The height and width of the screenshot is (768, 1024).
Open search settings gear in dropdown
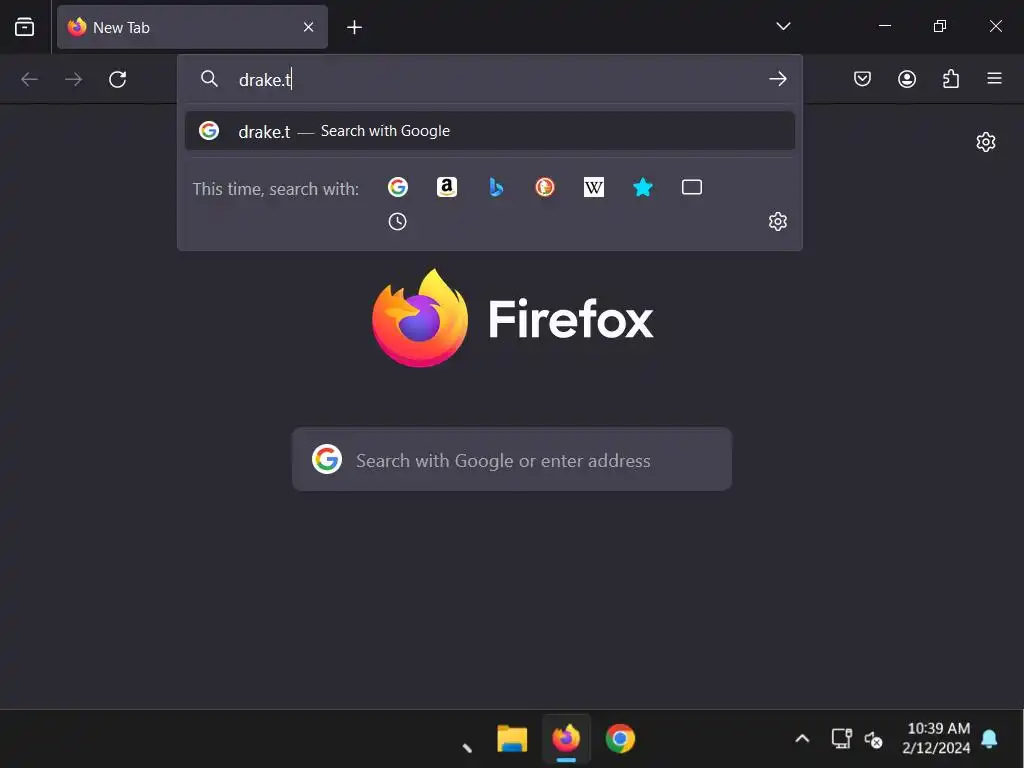coord(777,221)
